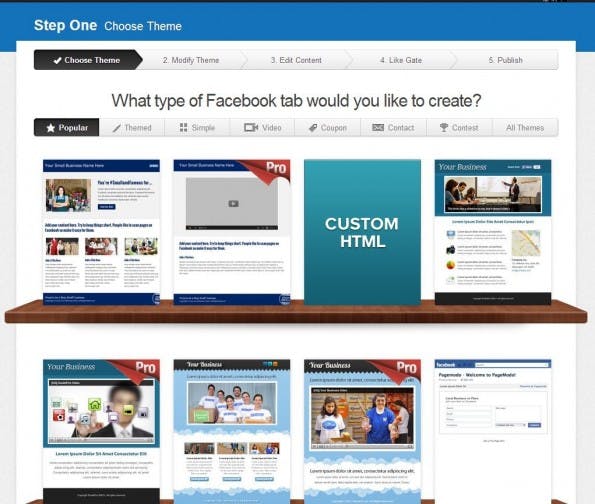The image size is (595, 504).
Task: Click the pencil icon beside Themed
Action: coord(116,128)
